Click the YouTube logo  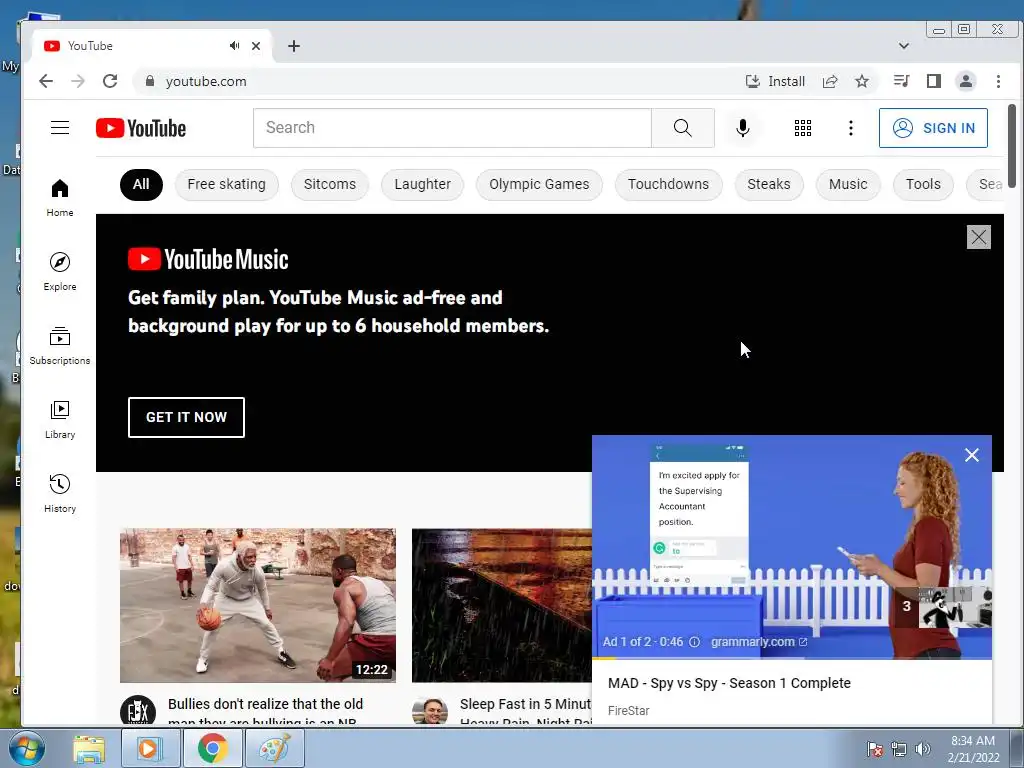coord(140,128)
